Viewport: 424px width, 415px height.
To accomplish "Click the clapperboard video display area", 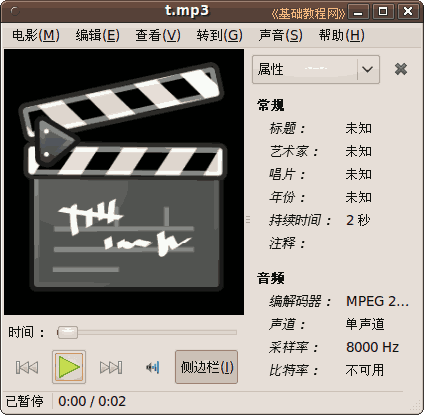I will click(124, 182).
